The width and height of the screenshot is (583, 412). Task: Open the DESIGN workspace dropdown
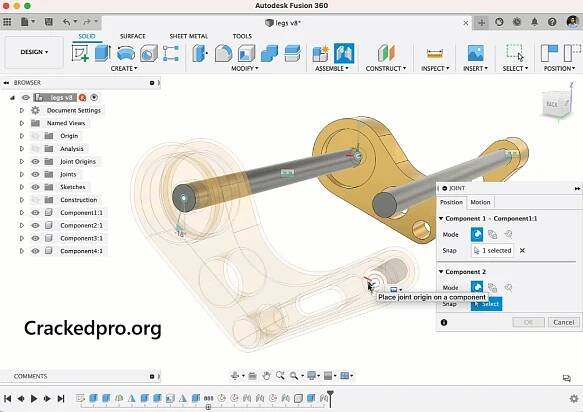pos(34,52)
